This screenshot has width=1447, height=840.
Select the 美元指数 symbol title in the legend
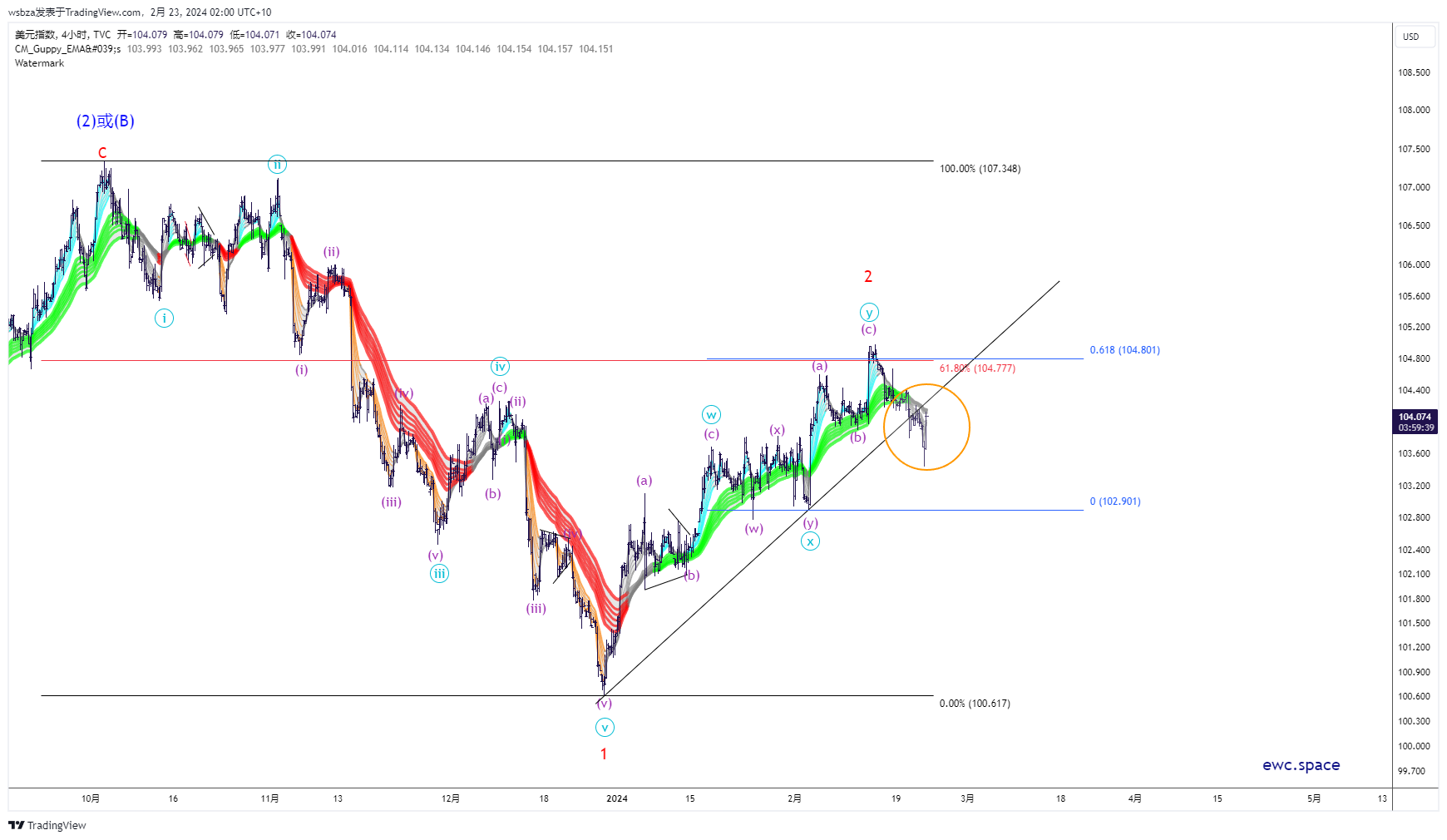(x=35, y=35)
